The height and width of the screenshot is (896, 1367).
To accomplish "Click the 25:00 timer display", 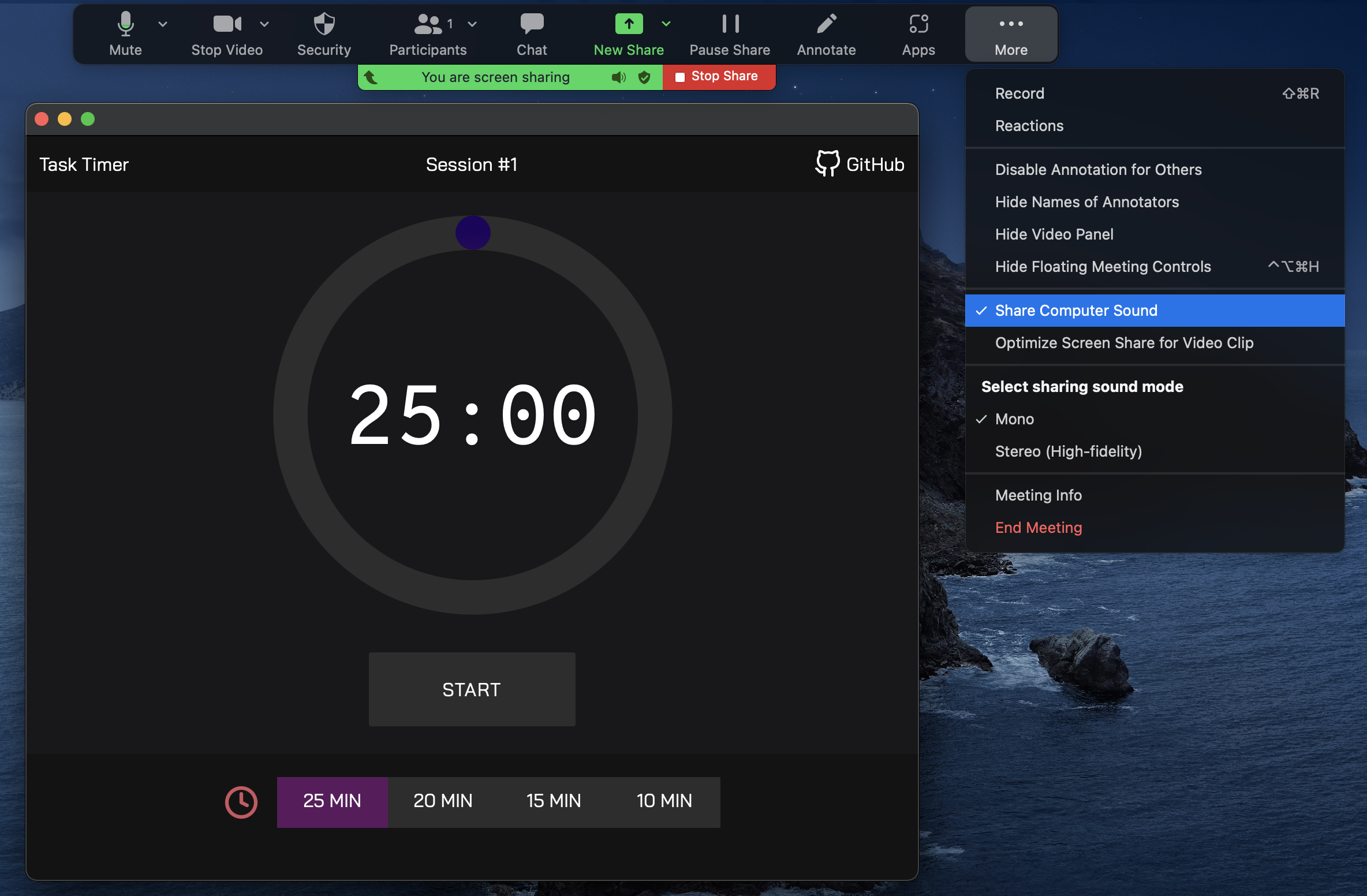I will (x=472, y=415).
